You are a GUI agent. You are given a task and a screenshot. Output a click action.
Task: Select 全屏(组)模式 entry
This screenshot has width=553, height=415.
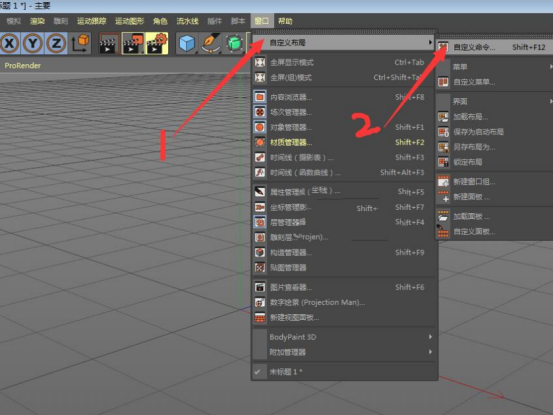click(344, 77)
